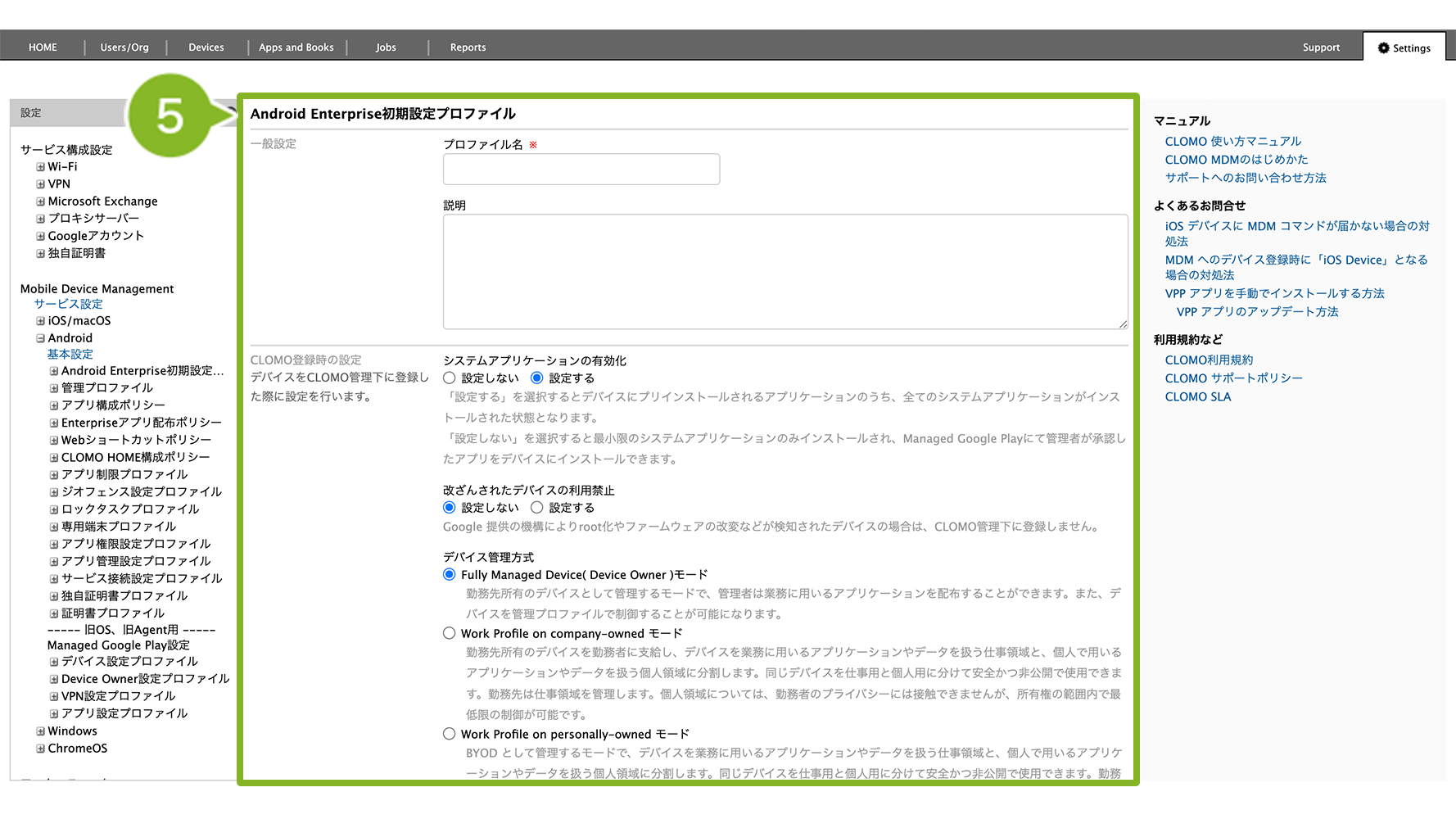The width and height of the screenshot is (1456, 819).
Task: Expand Webショートカットポリシー node
Action: pos(54,441)
